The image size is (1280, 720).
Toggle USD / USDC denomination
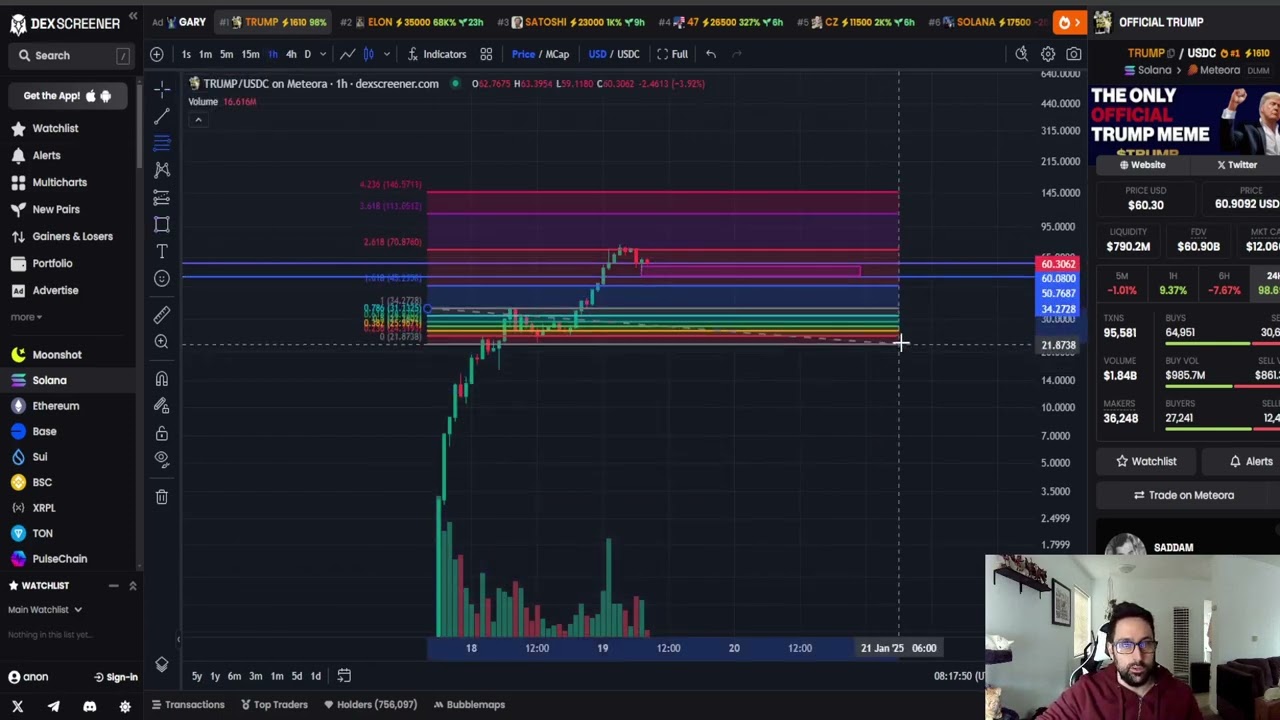614,54
